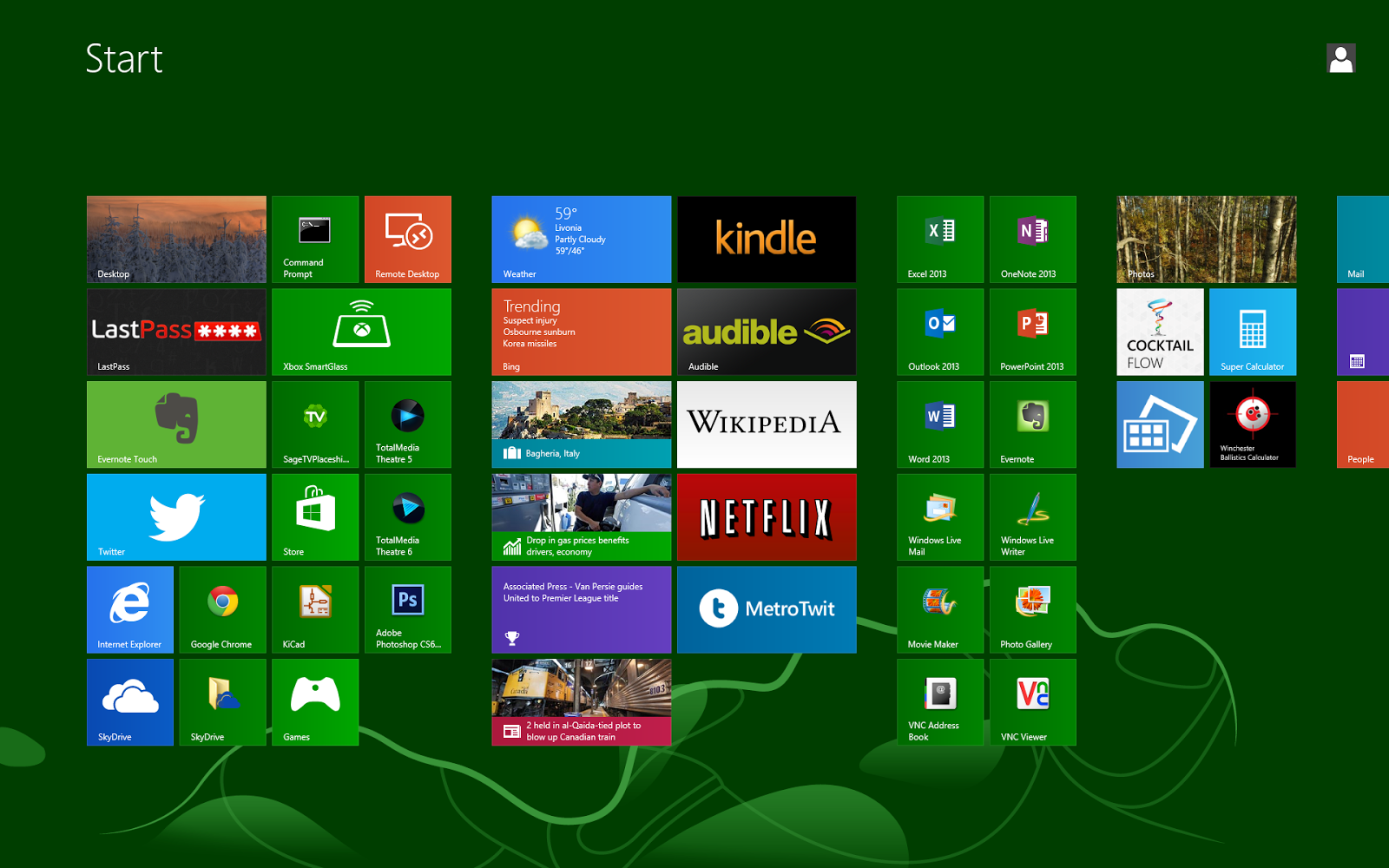Open Photo Gallery tile
The width and height of the screenshot is (1389, 868).
click(x=1033, y=609)
